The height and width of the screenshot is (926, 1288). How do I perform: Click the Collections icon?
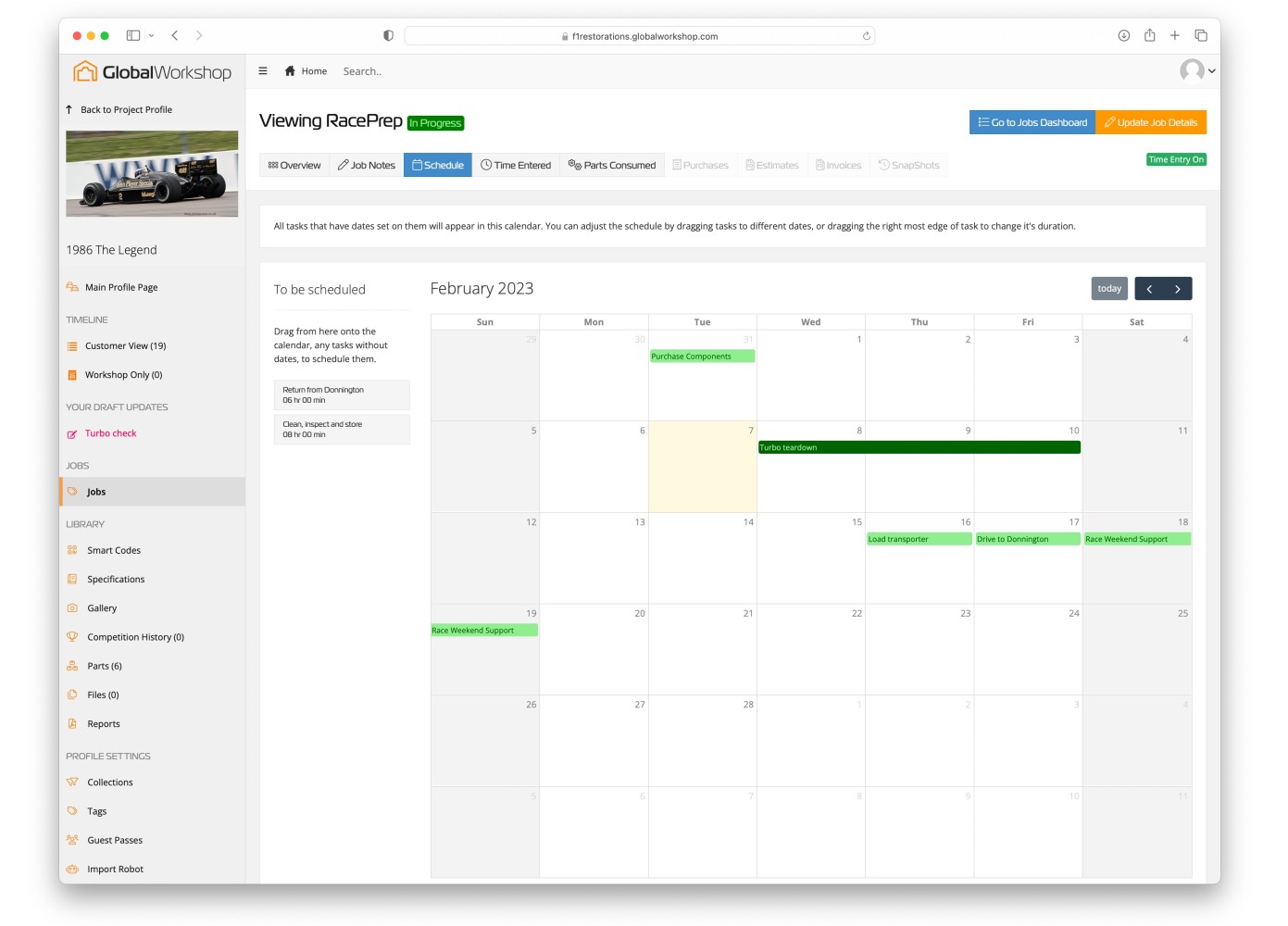[72, 782]
